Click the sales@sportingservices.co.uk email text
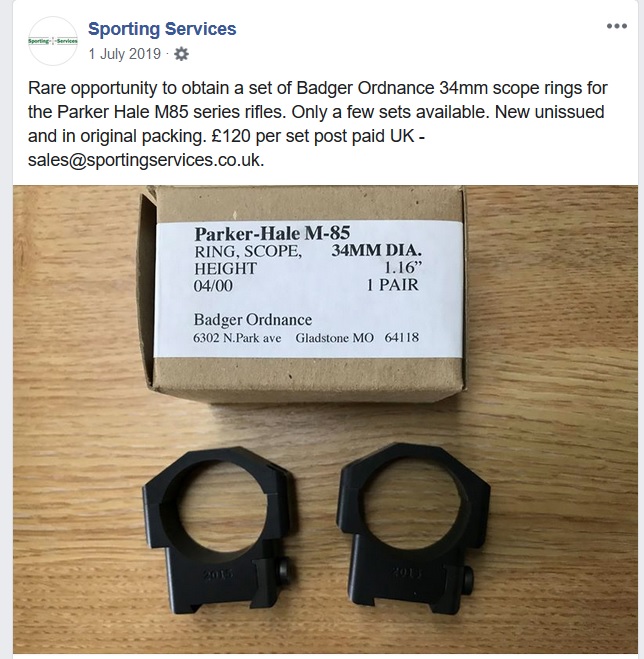Viewport: 644px width, 659px height. click(146, 160)
